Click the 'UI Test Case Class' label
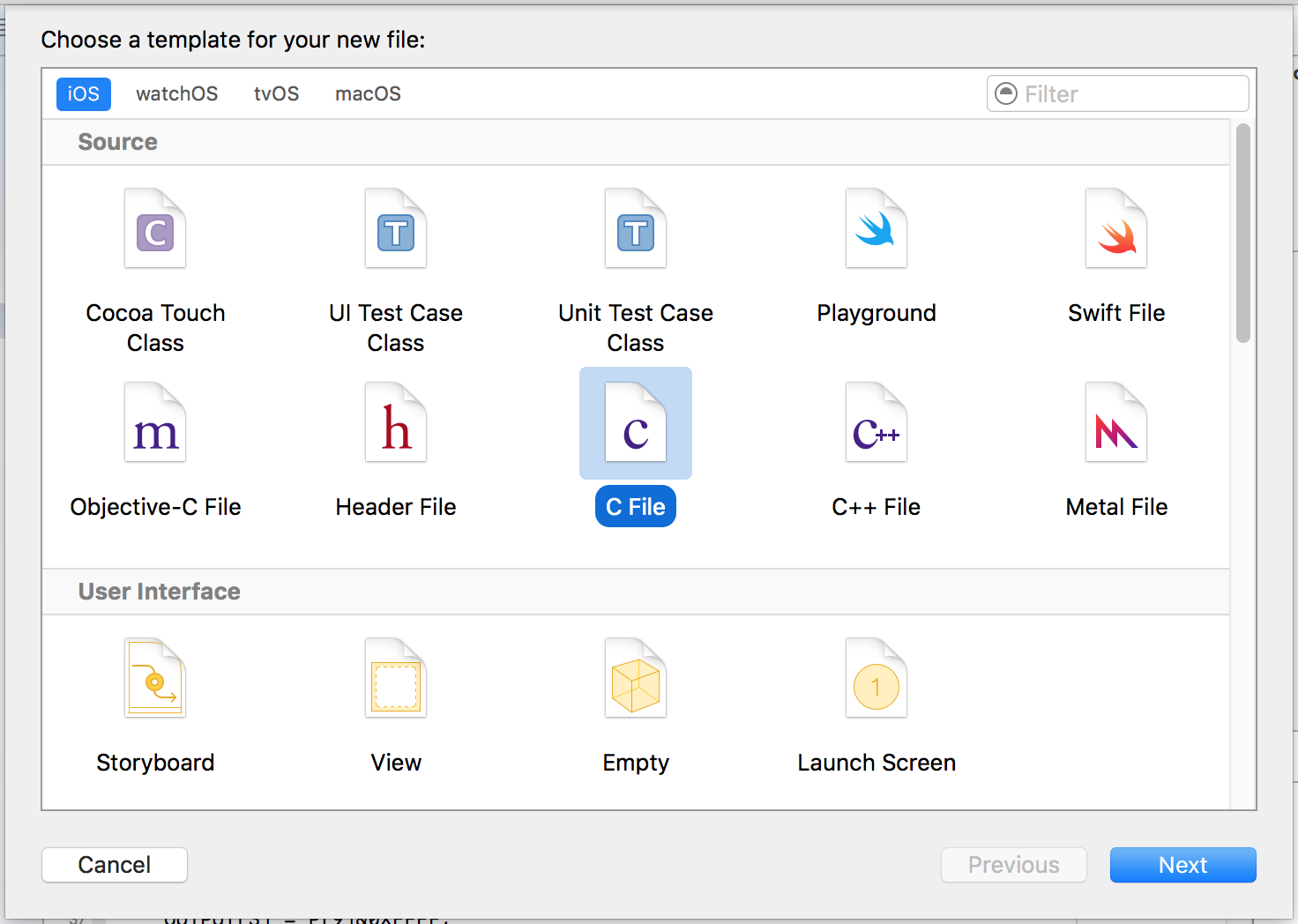 point(396,328)
